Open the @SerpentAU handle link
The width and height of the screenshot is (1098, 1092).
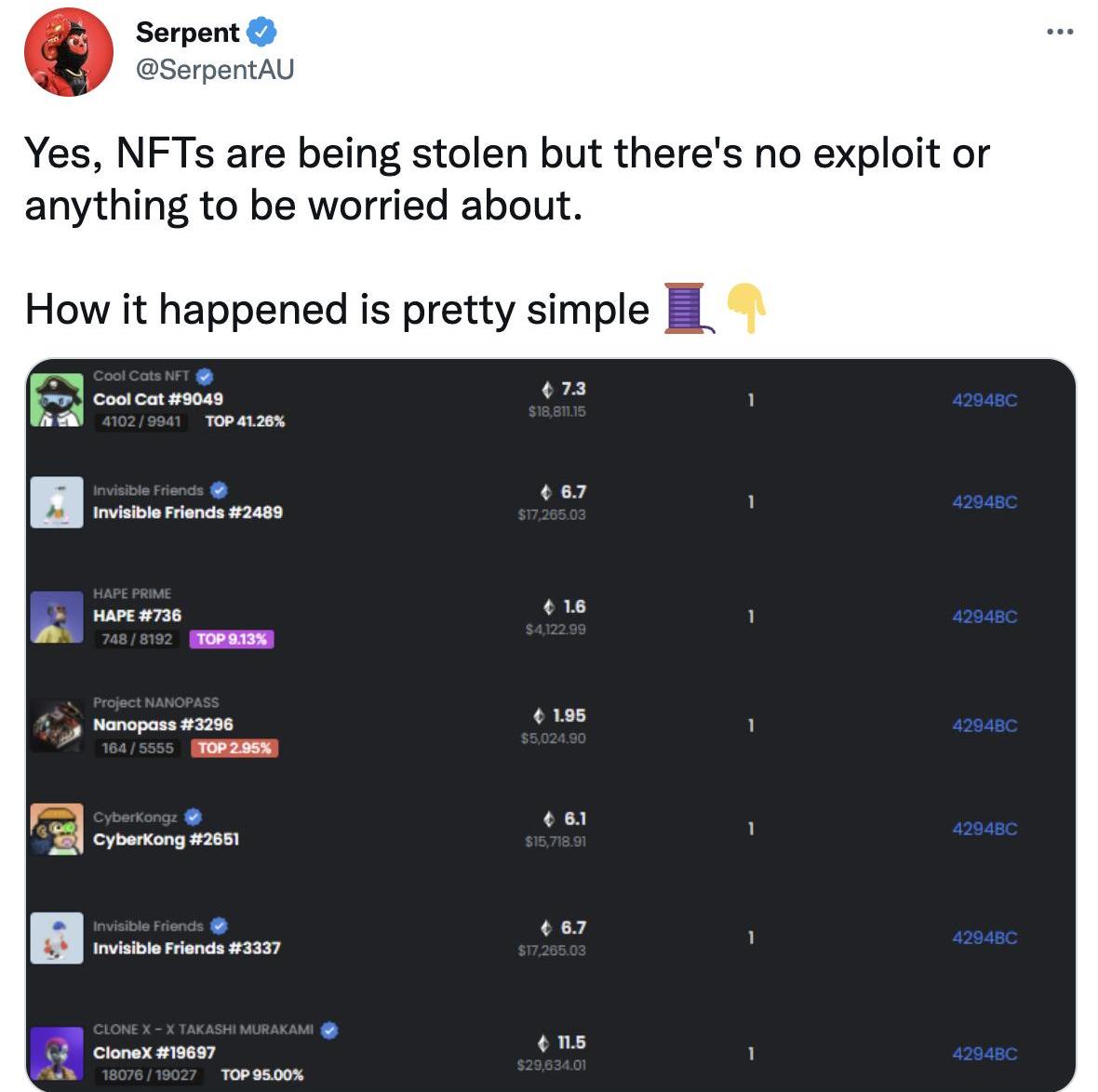pyautogui.click(x=214, y=69)
